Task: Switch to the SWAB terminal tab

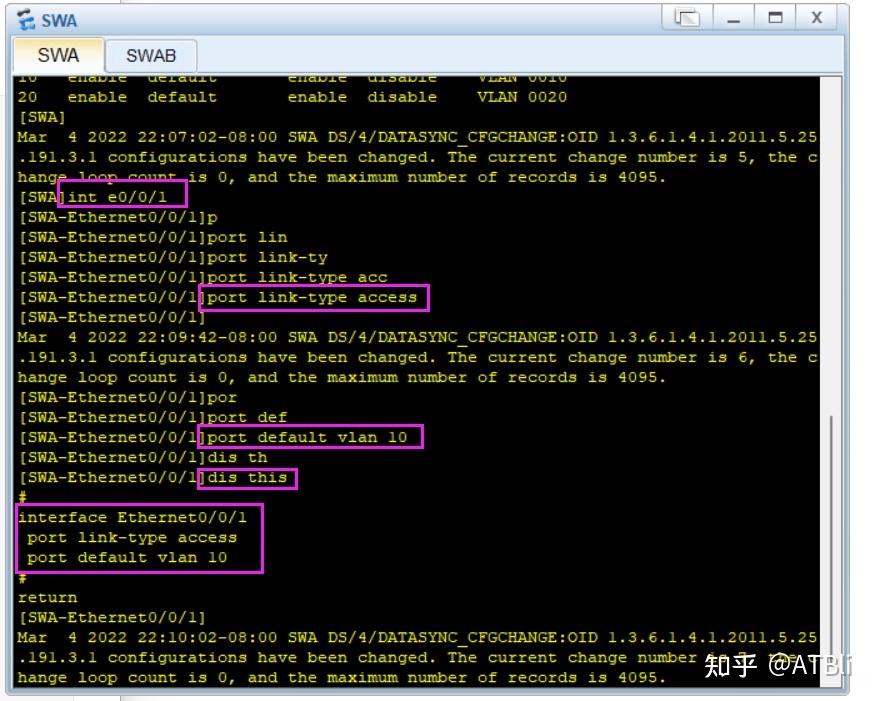Action: coord(151,56)
